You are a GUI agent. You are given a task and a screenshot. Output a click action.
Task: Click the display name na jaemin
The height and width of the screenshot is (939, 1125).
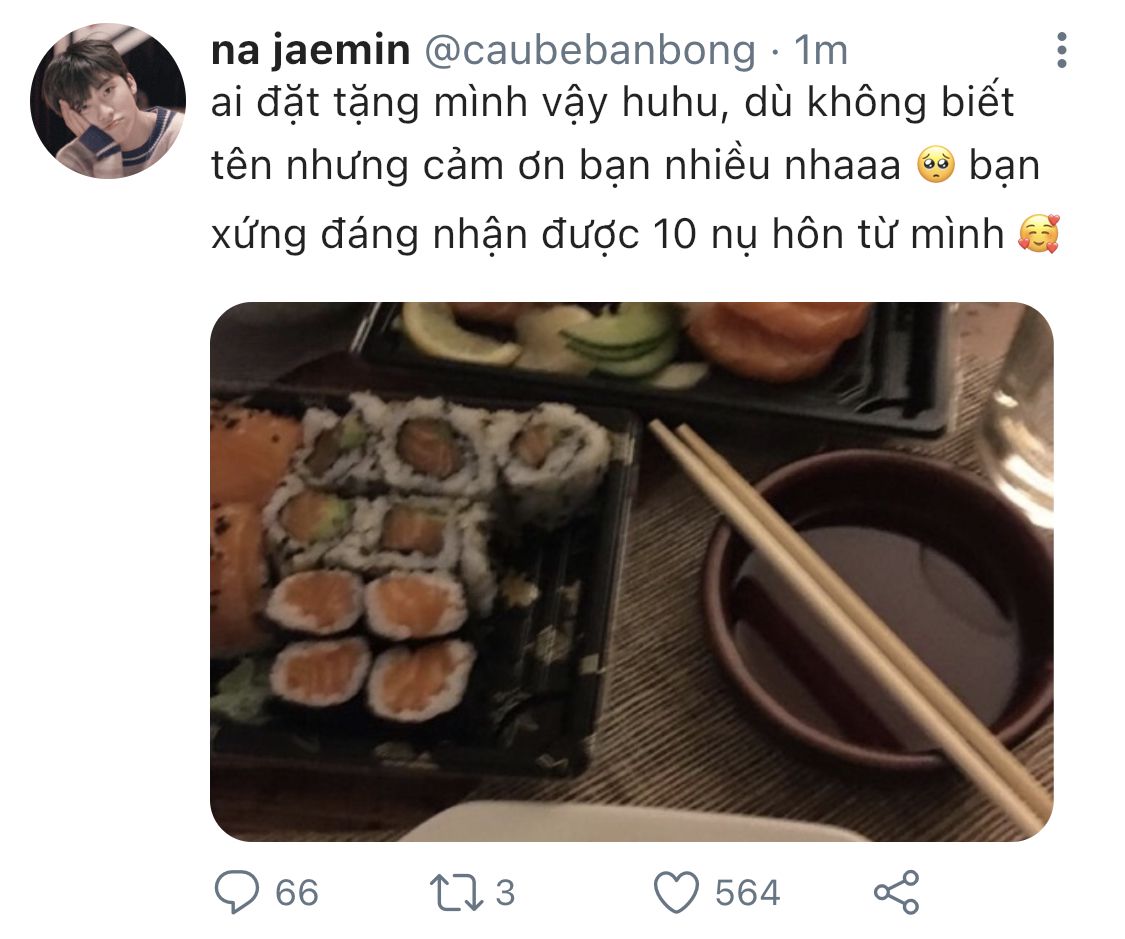[x=311, y=50]
